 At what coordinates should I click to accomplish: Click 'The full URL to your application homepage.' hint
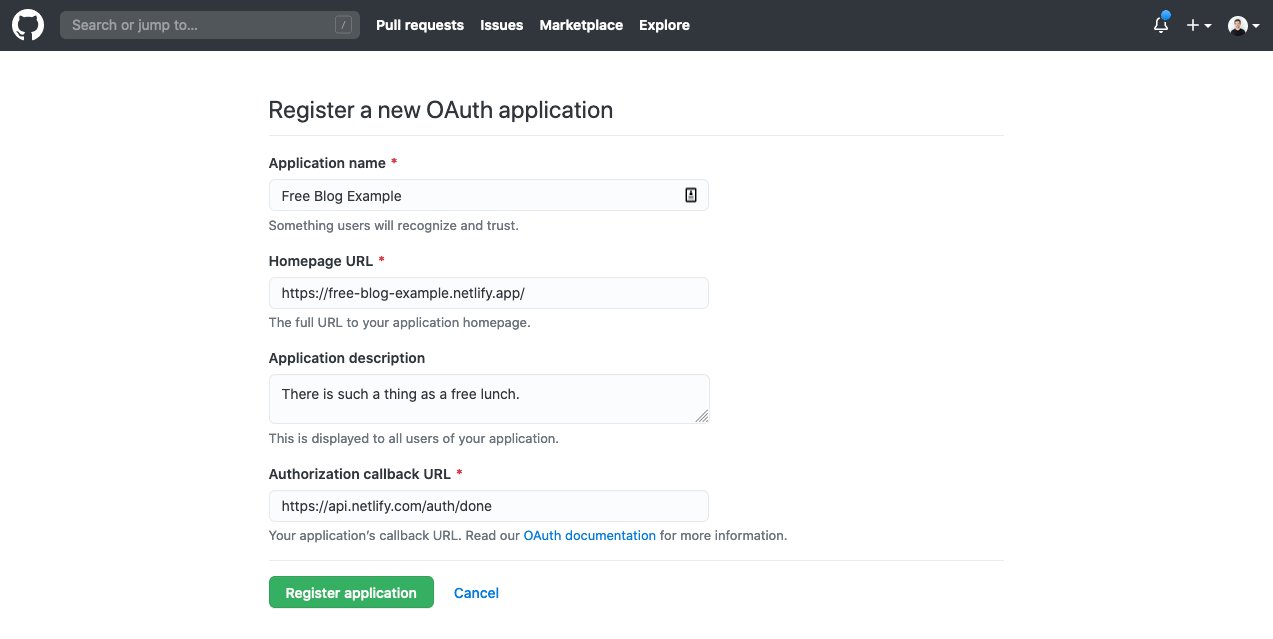click(400, 323)
